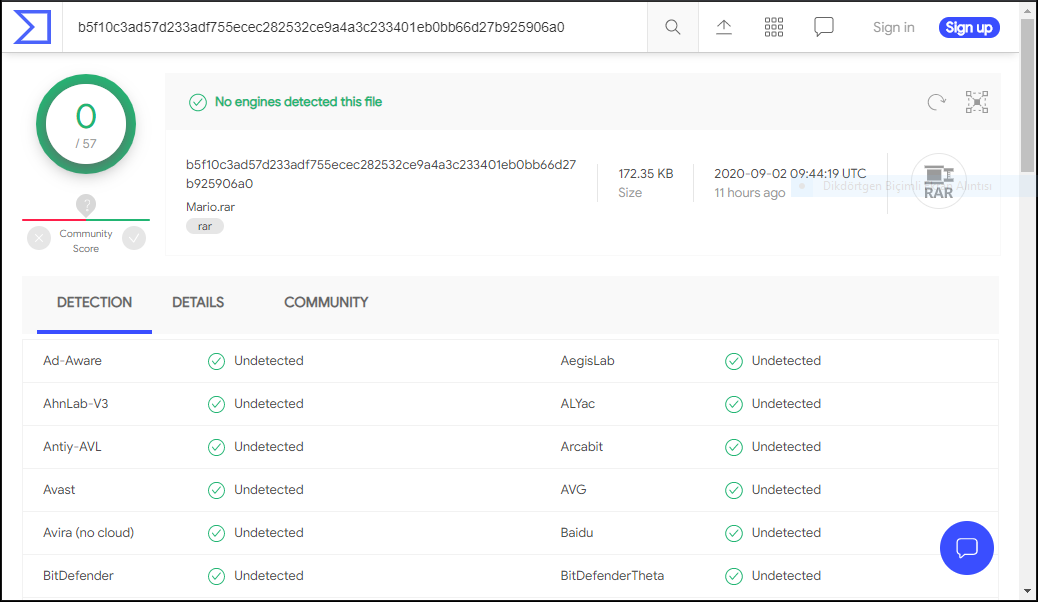Open the upload file icon
The width and height of the screenshot is (1038, 602).
point(724,27)
